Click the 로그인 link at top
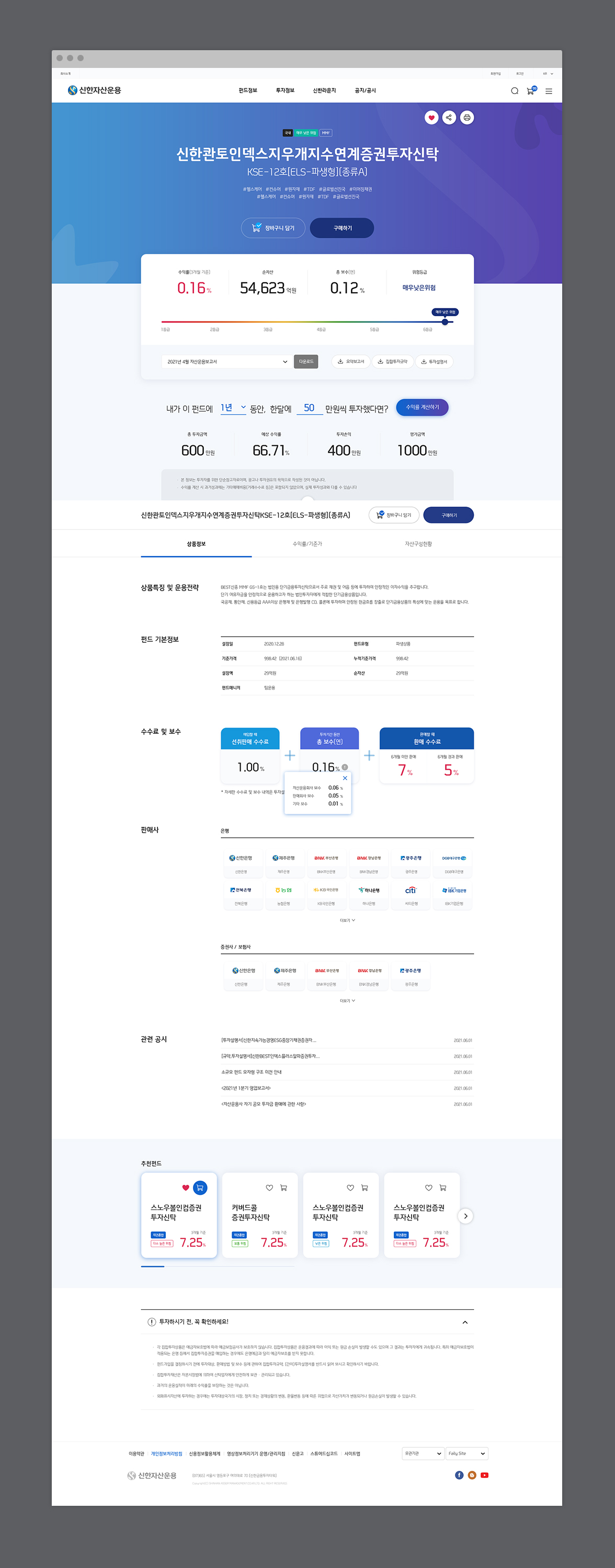Viewport: 615px width, 1568px height. 519,74
